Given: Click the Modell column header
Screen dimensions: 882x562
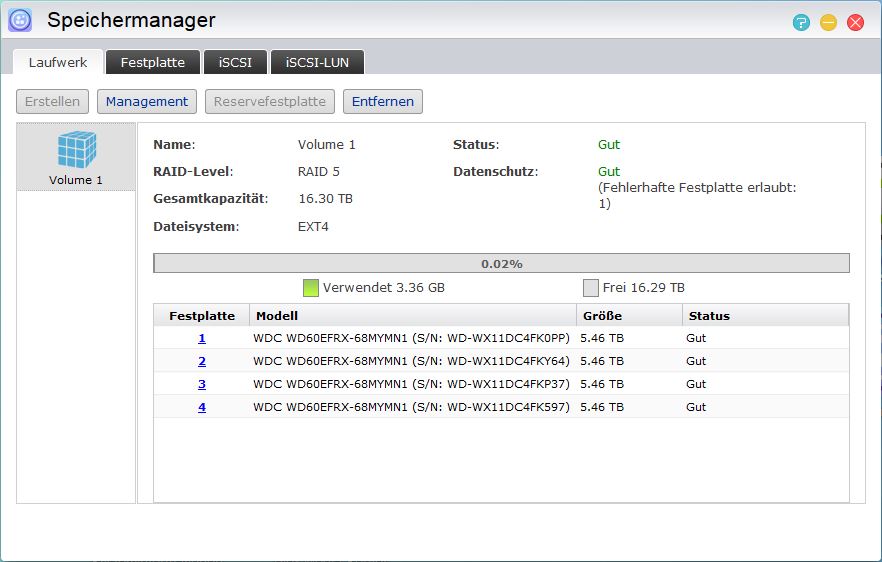Looking at the screenshot, I should tap(413, 316).
